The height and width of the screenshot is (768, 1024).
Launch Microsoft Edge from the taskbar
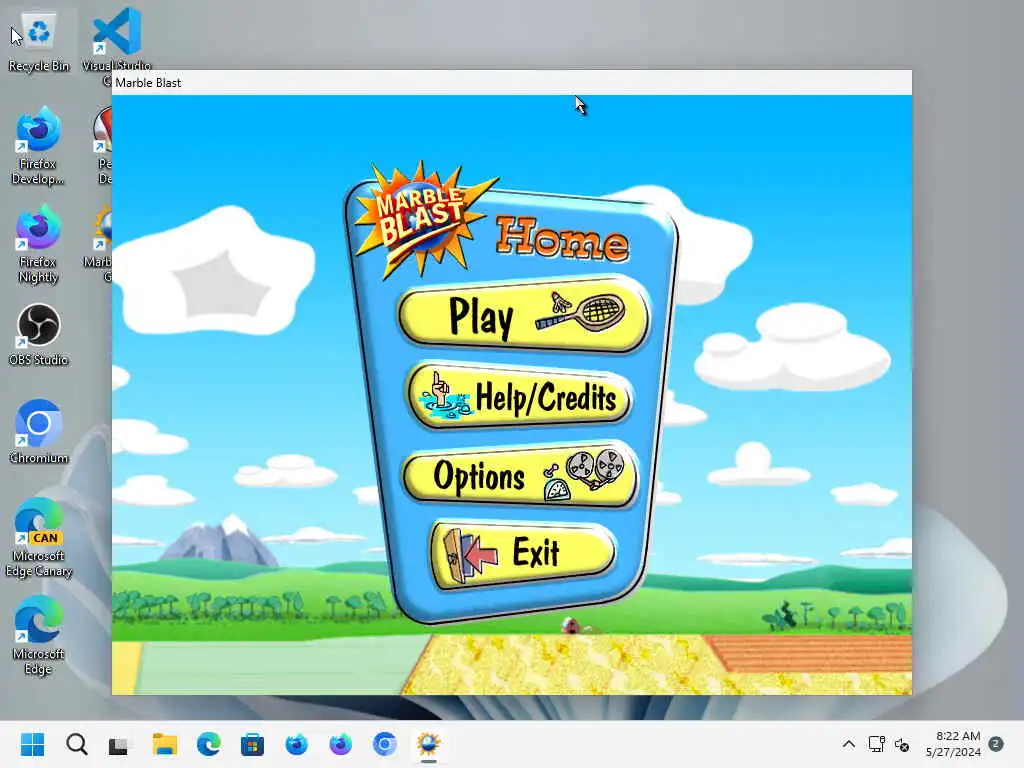[209, 744]
